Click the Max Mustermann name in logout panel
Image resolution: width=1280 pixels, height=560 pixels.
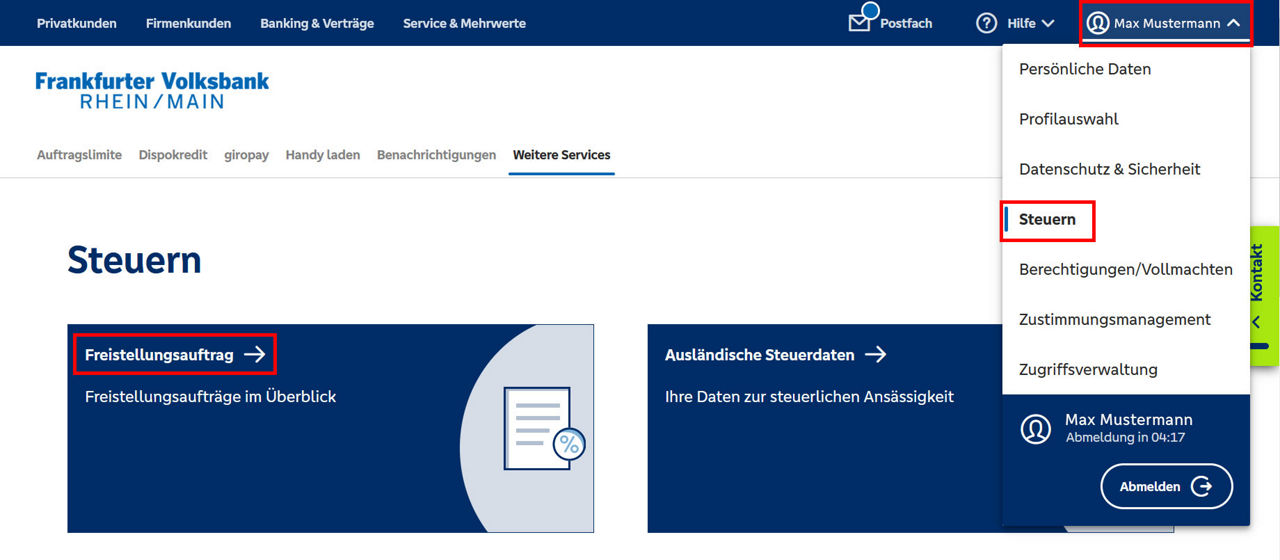[1129, 420]
